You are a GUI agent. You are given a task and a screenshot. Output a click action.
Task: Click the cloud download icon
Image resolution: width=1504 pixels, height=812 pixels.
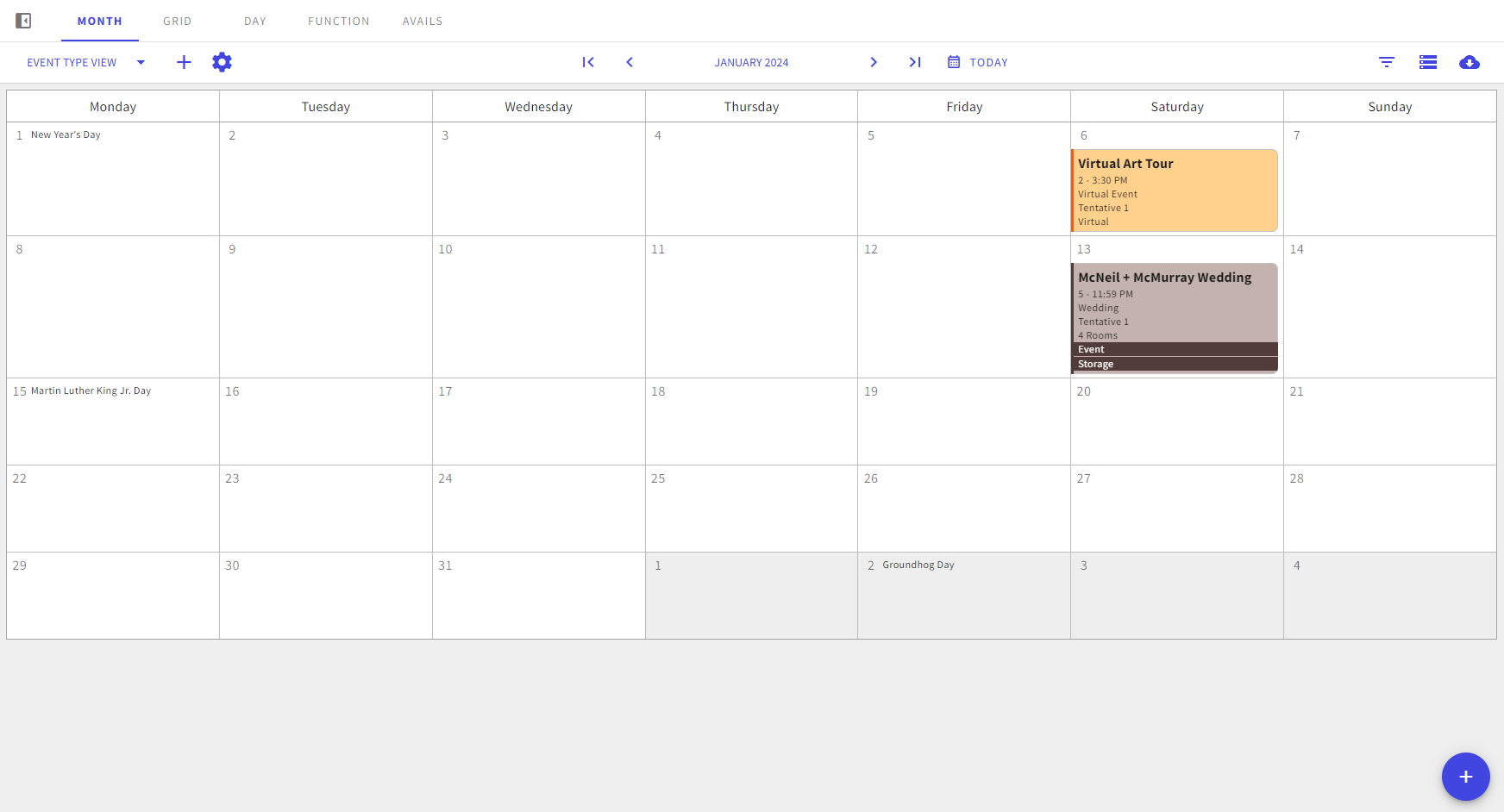[x=1470, y=62]
